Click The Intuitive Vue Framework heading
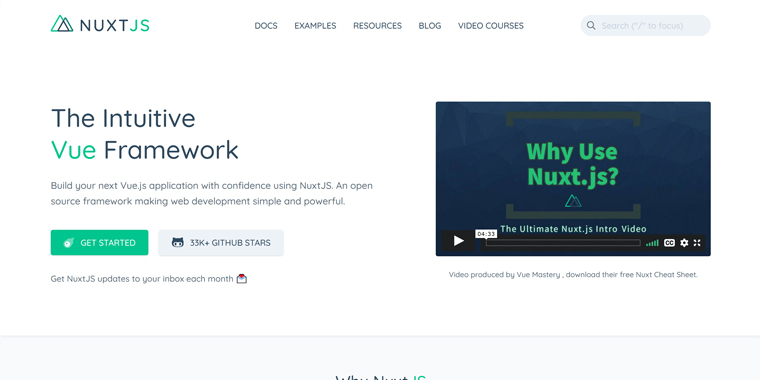760x380 pixels. [144, 134]
